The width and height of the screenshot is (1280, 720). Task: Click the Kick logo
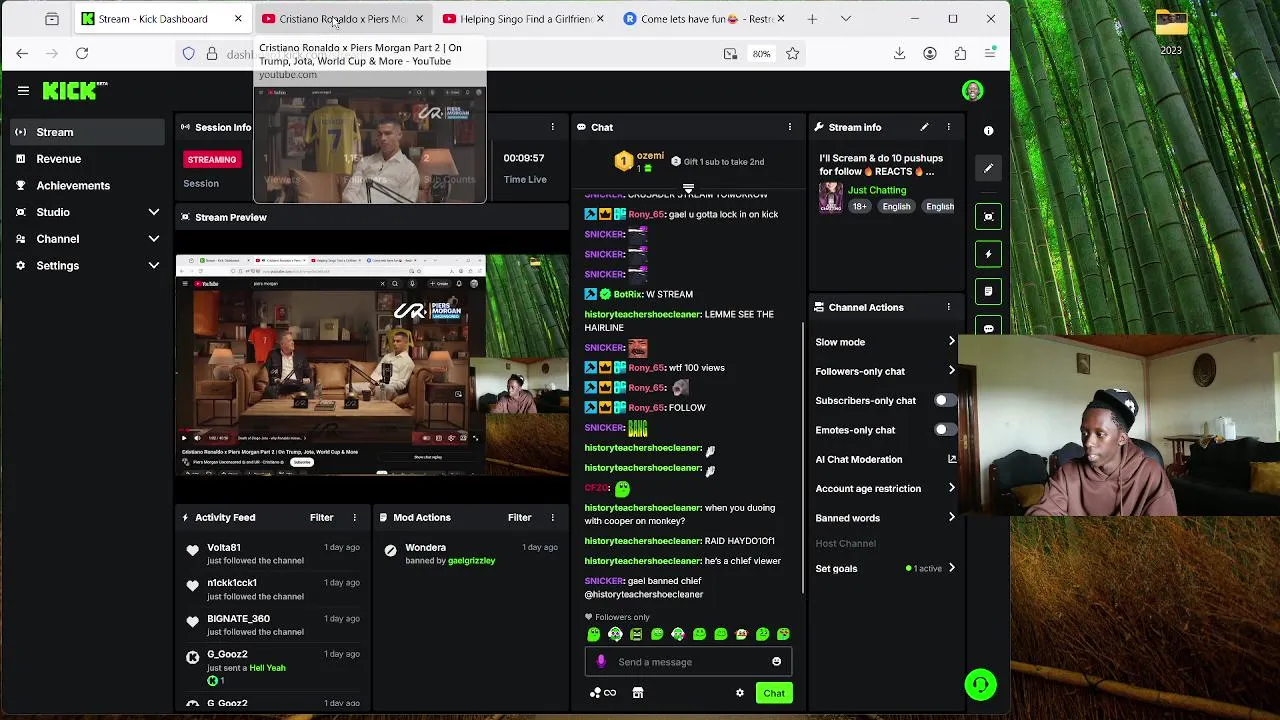tap(74, 91)
